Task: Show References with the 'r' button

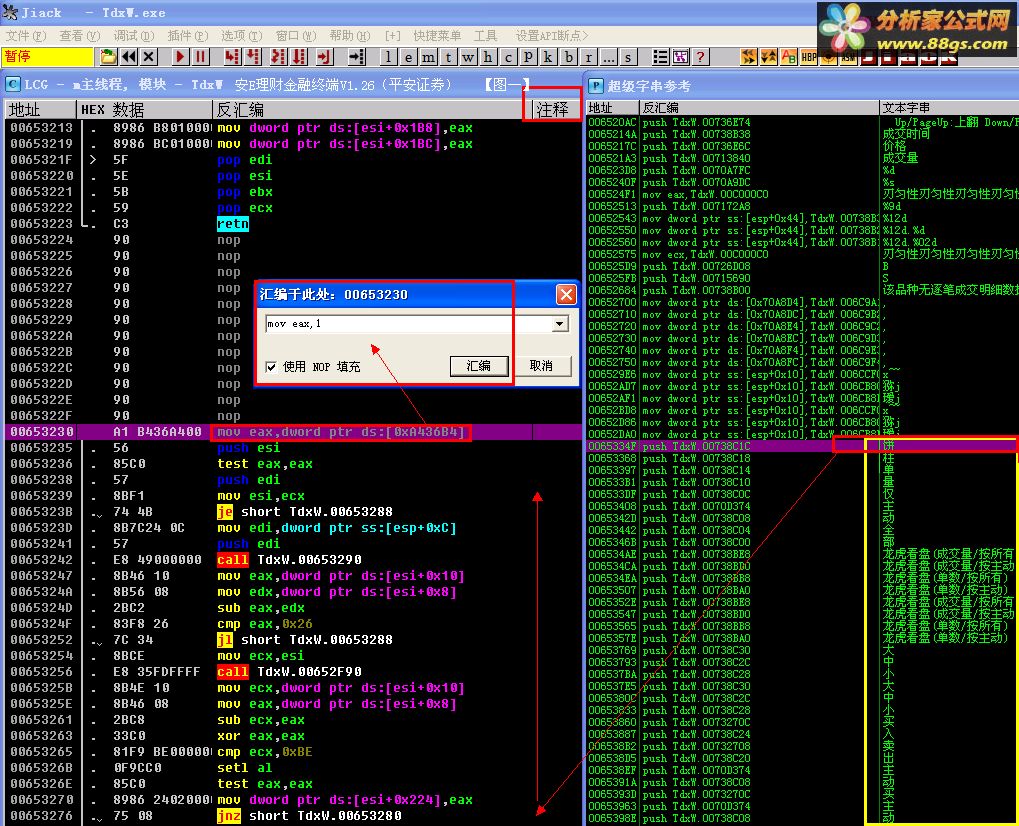Action: coord(589,57)
